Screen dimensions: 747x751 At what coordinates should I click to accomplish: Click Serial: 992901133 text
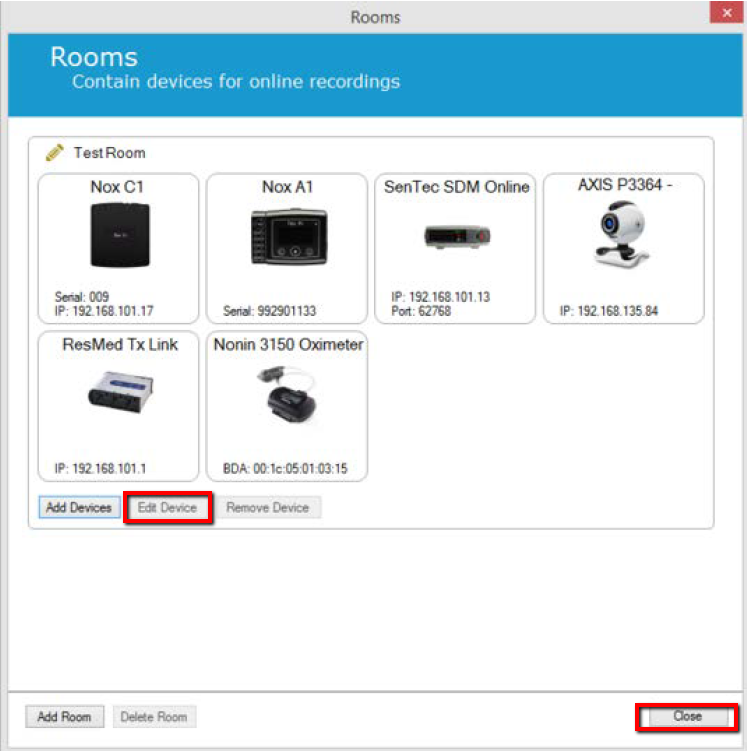270,311
